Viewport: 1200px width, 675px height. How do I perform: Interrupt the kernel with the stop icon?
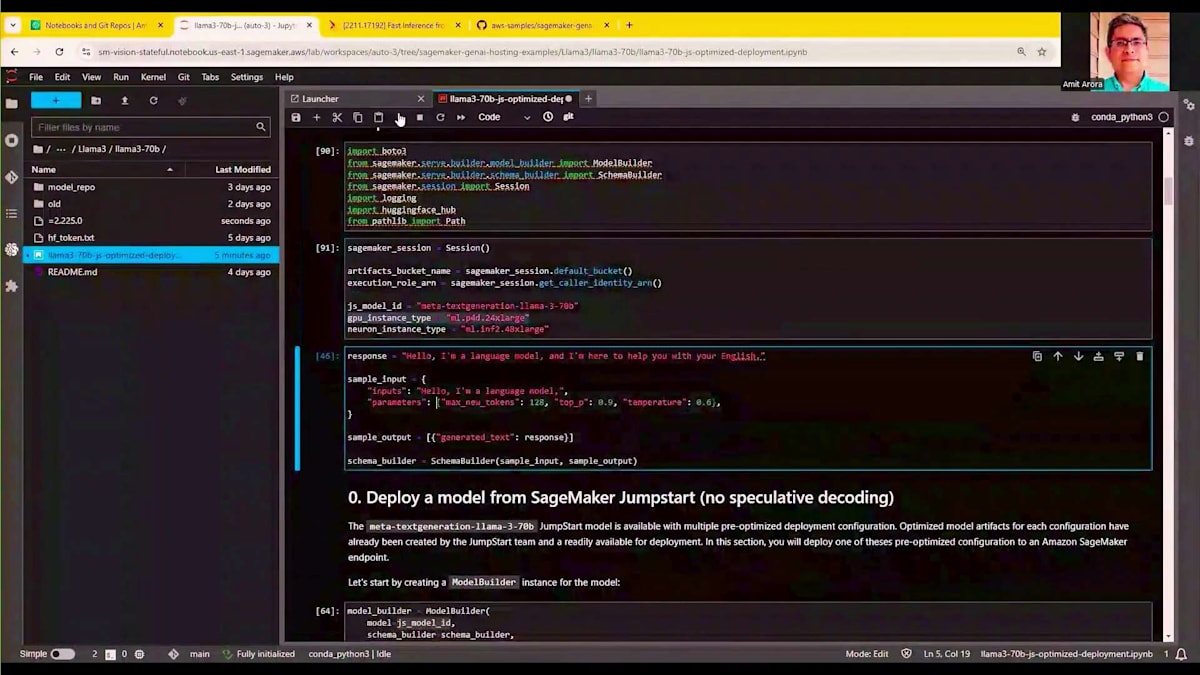click(x=420, y=117)
